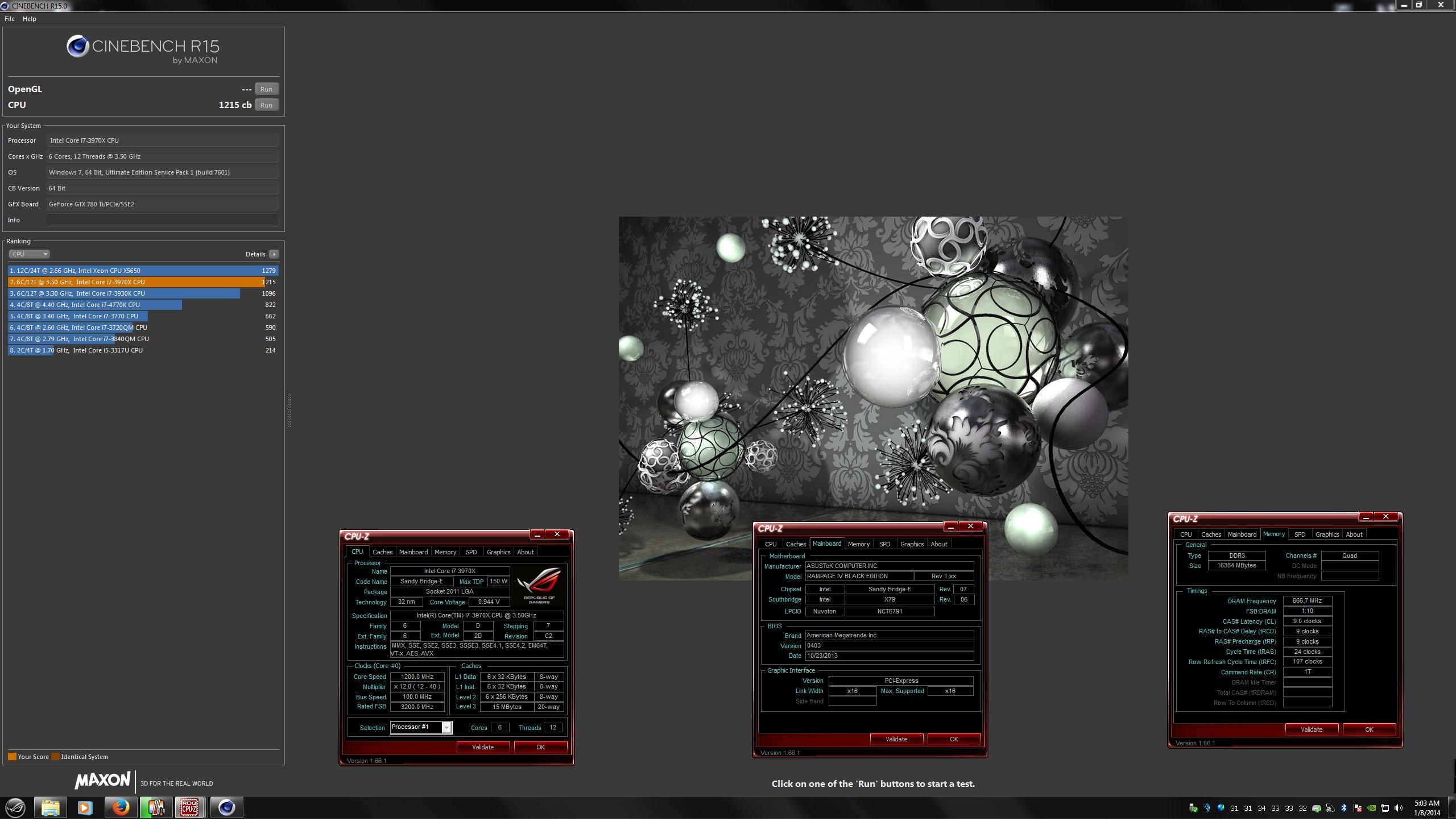Open Windows Explorer from the taskbar

click(x=50, y=807)
